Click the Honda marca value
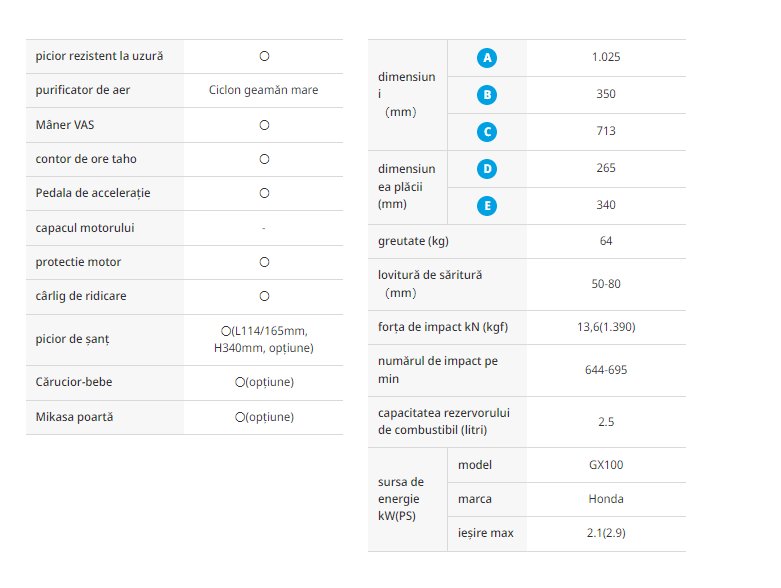 coord(606,499)
